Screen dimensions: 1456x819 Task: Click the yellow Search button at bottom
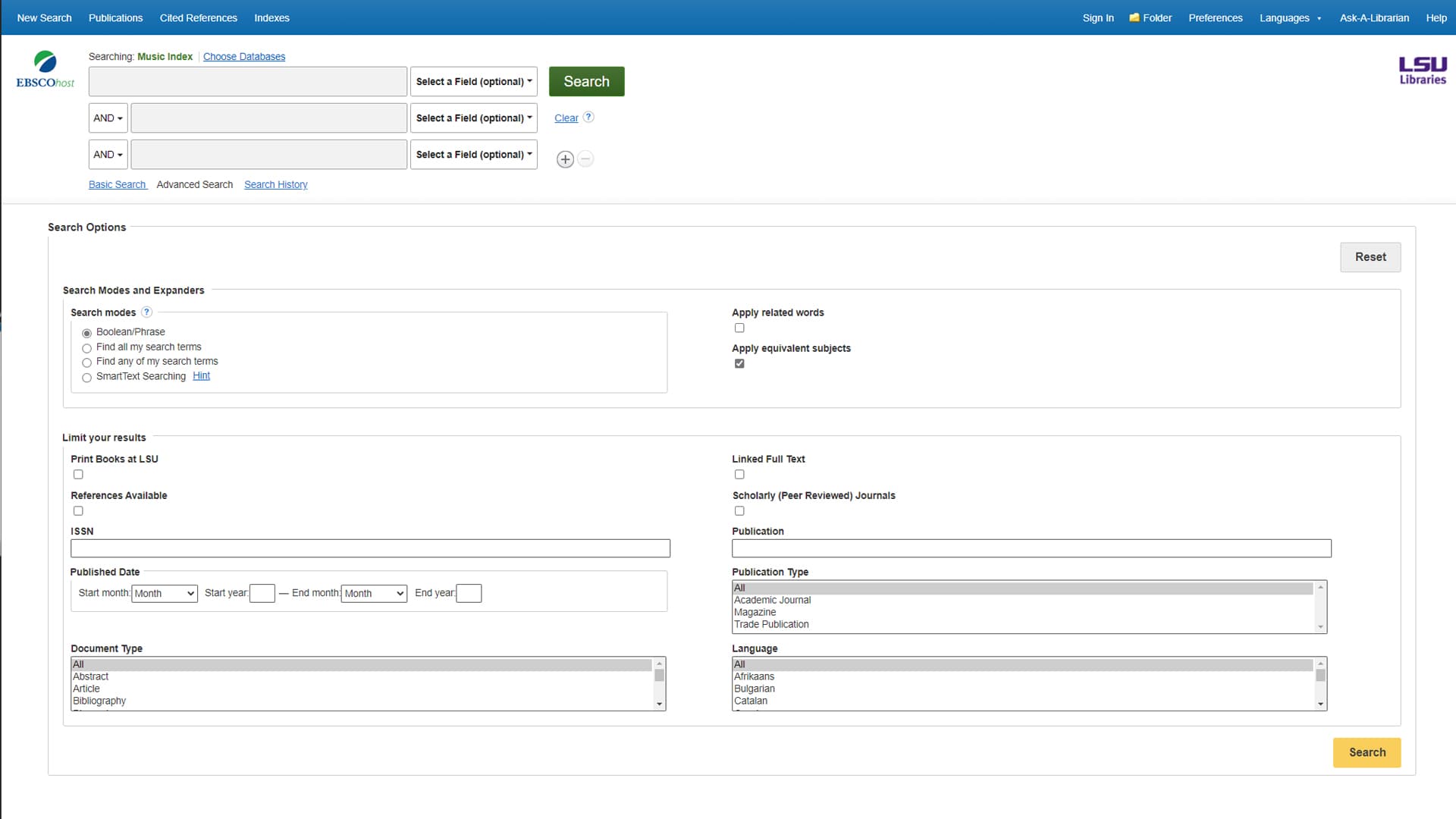1367,752
